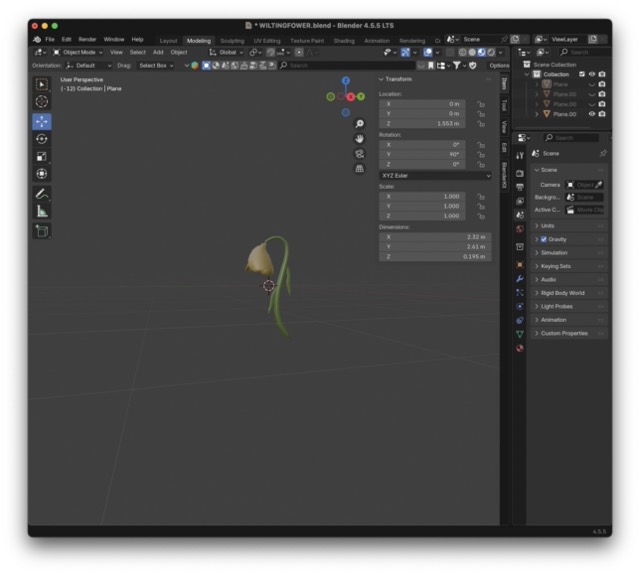Toggle the lock on Location X
The width and height of the screenshot is (640, 574).
pyautogui.click(x=481, y=103)
